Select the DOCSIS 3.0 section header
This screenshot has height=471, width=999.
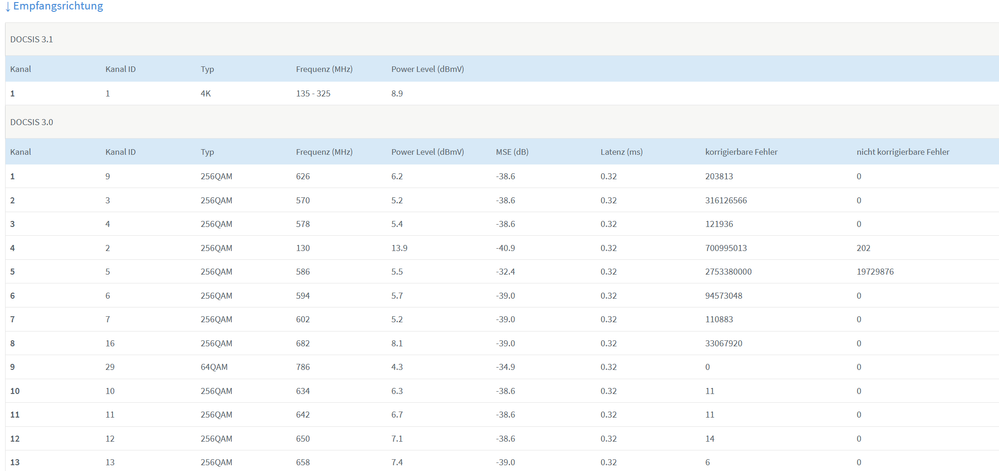[x=31, y=122]
